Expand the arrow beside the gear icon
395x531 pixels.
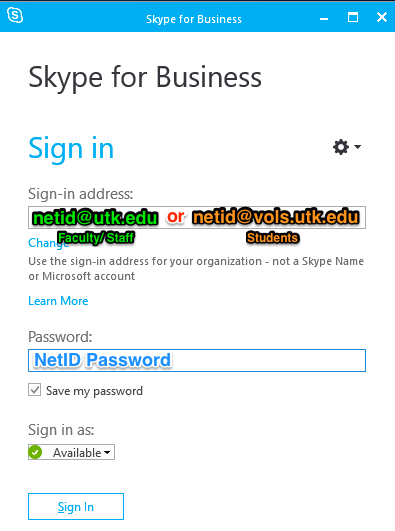357,147
